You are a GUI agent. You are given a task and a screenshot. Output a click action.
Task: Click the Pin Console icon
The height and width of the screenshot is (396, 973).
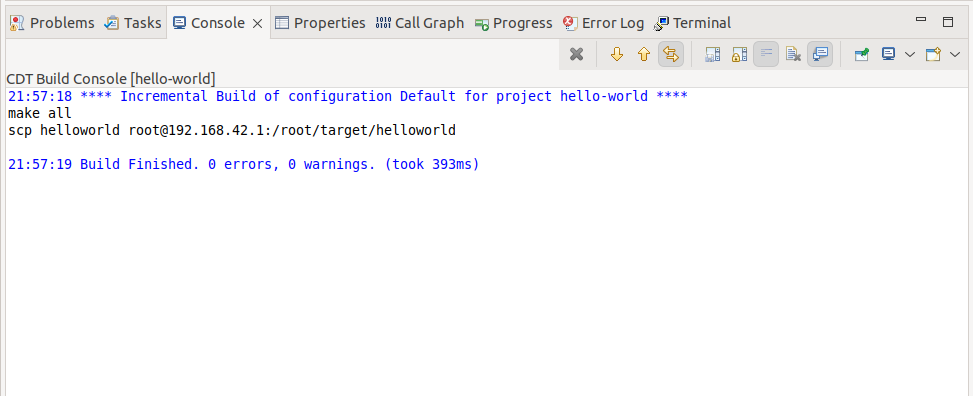[861, 55]
